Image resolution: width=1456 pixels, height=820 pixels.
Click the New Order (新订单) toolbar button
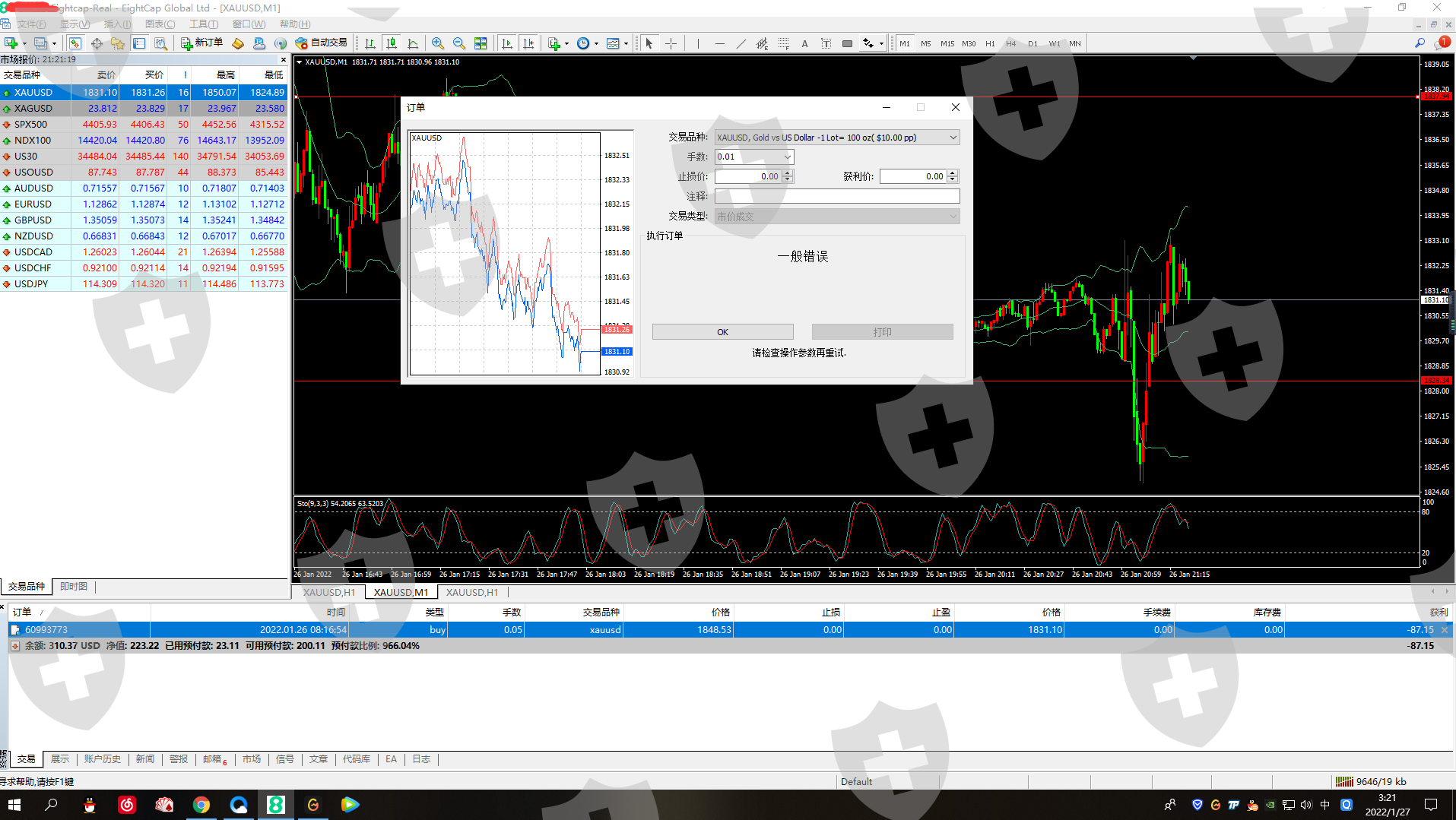pos(201,43)
